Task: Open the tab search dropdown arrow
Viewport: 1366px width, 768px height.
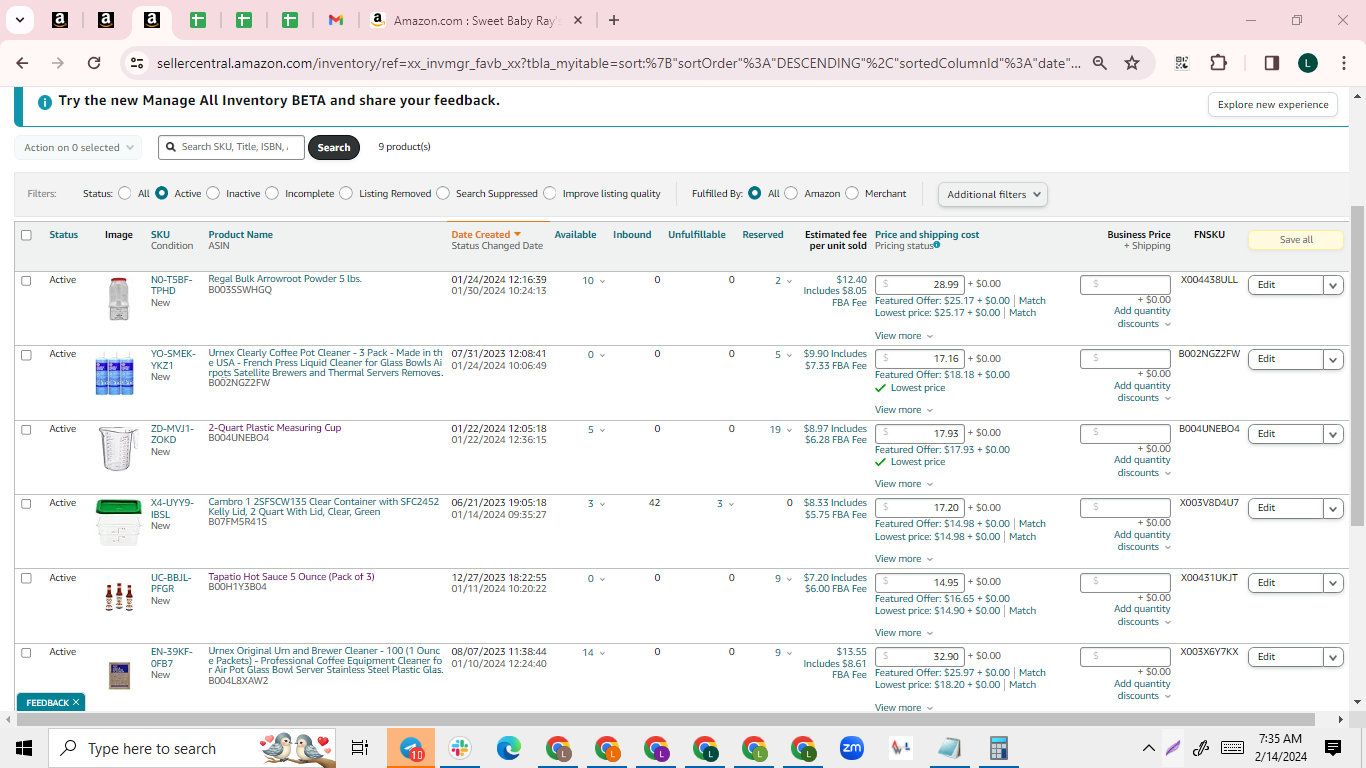Action: [x=19, y=20]
